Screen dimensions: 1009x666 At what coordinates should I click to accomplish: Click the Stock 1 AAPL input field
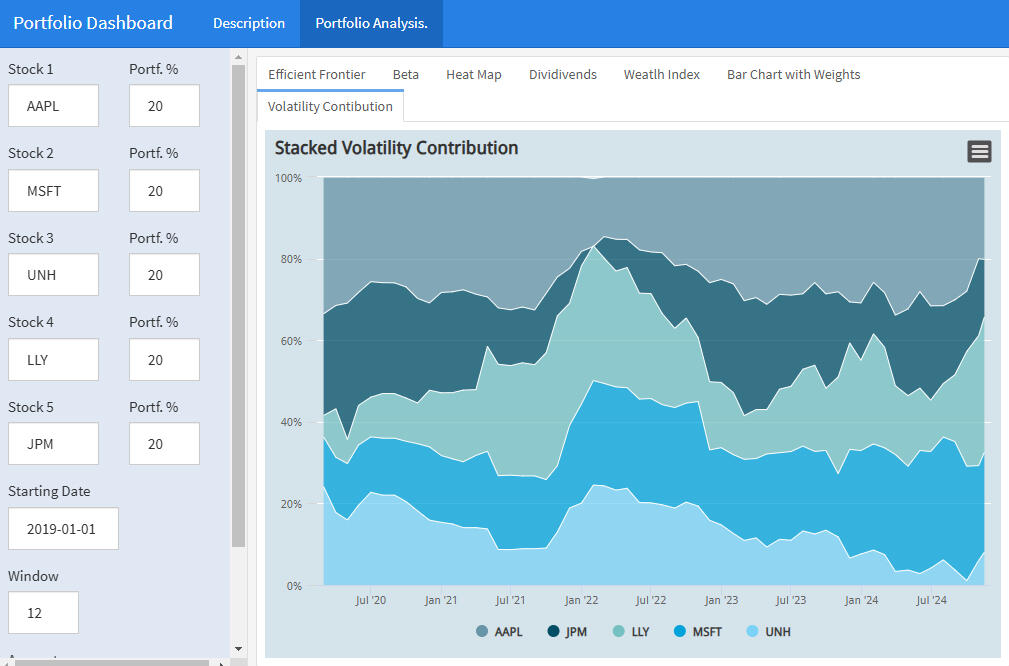tap(54, 106)
